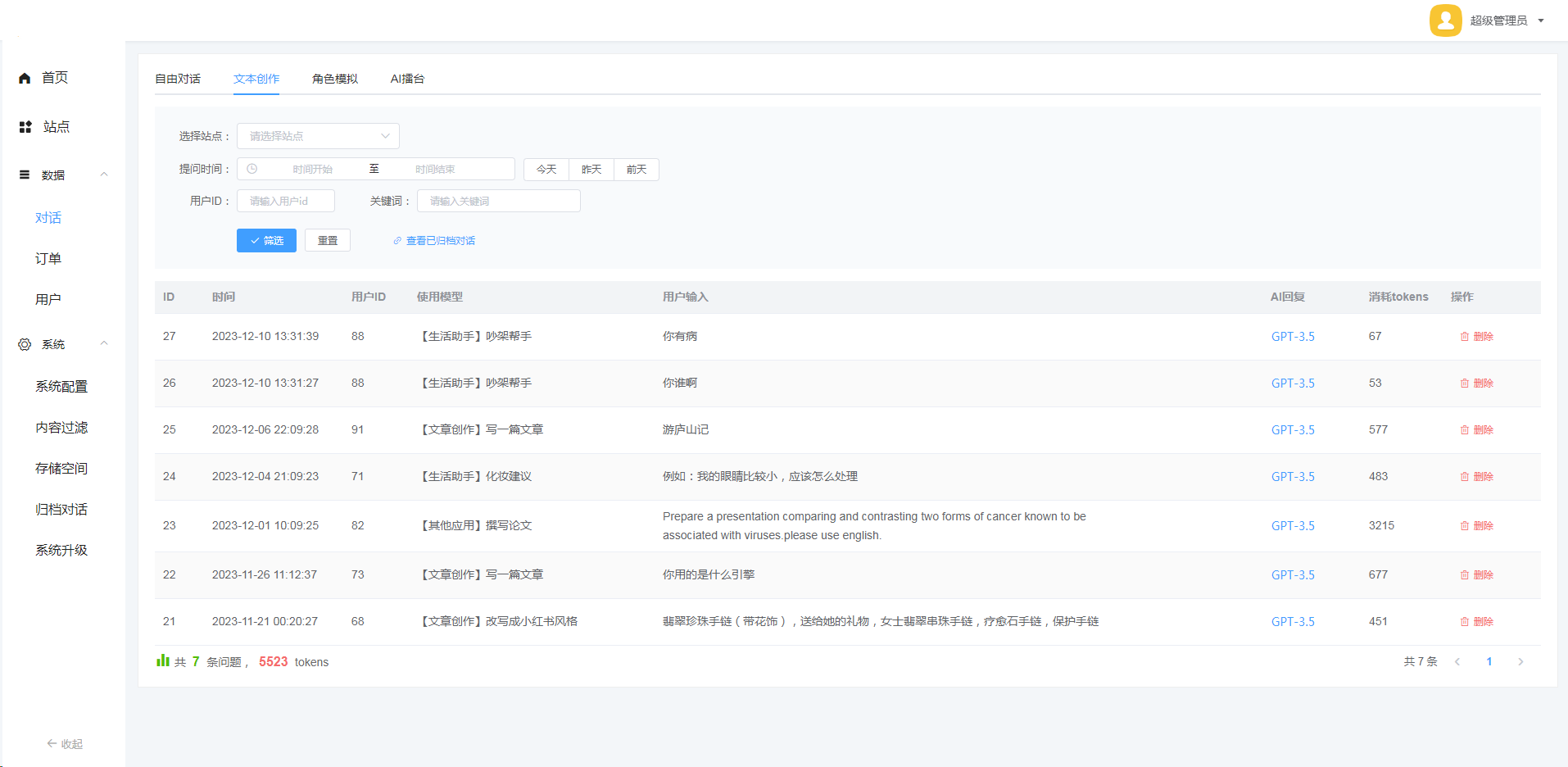Go to the previous page arrow
1568x767 pixels.
(x=1457, y=662)
